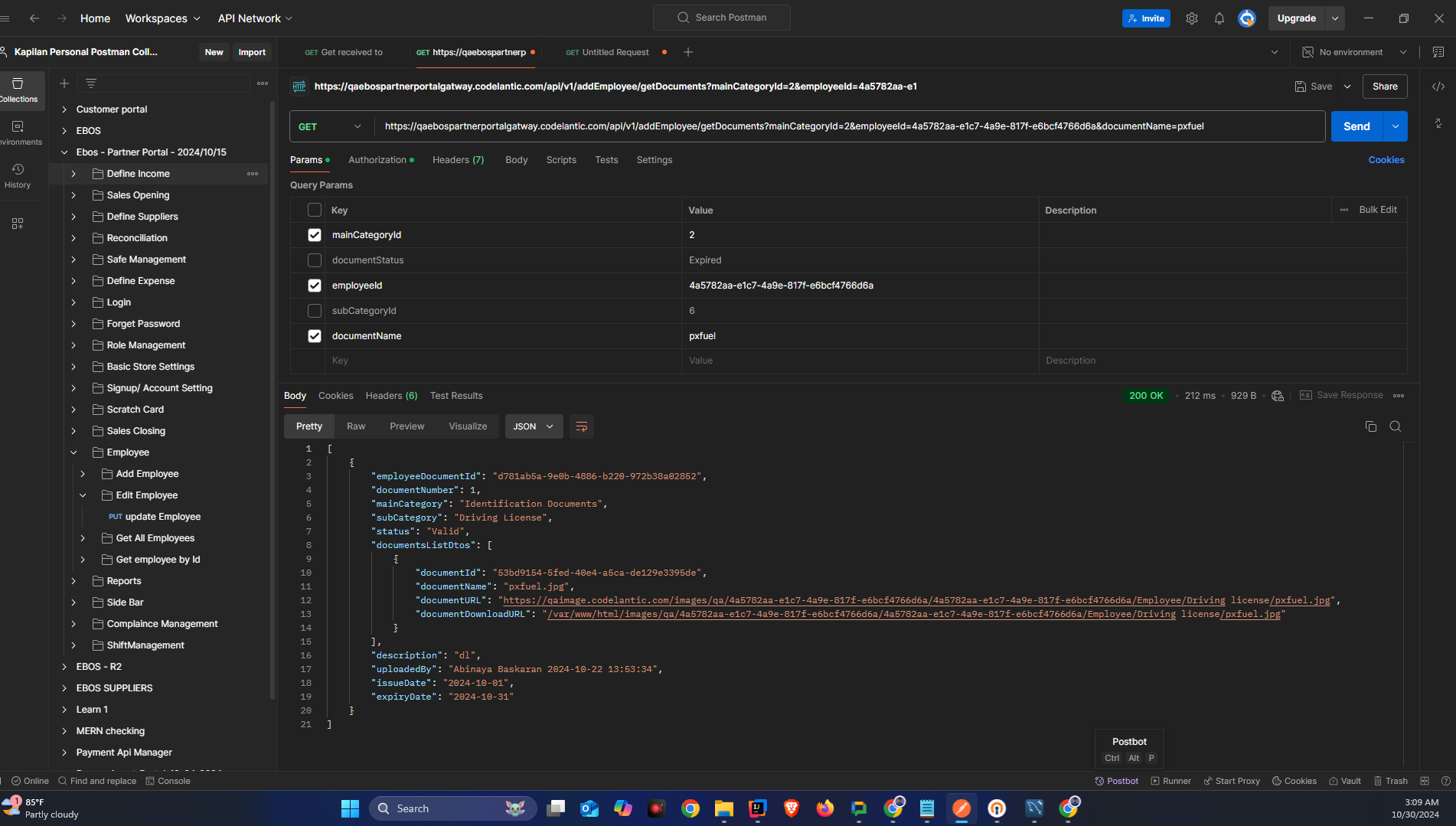Open the JSON format dropdown
Viewport: 1456px width, 826px height.
coord(534,426)
